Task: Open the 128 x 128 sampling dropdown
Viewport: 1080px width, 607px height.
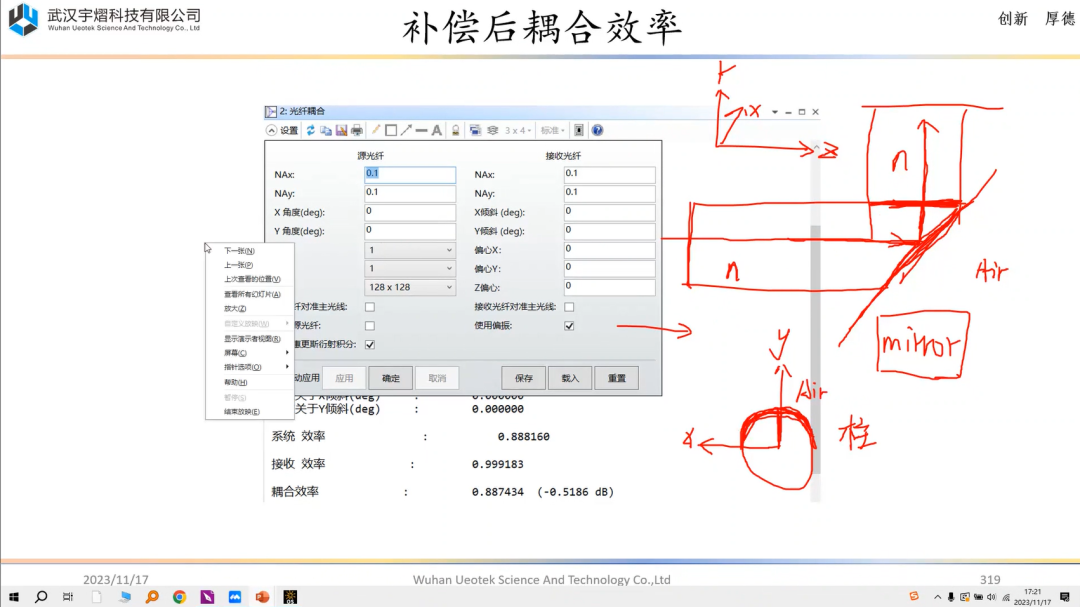Action: [x=409, y=287]
